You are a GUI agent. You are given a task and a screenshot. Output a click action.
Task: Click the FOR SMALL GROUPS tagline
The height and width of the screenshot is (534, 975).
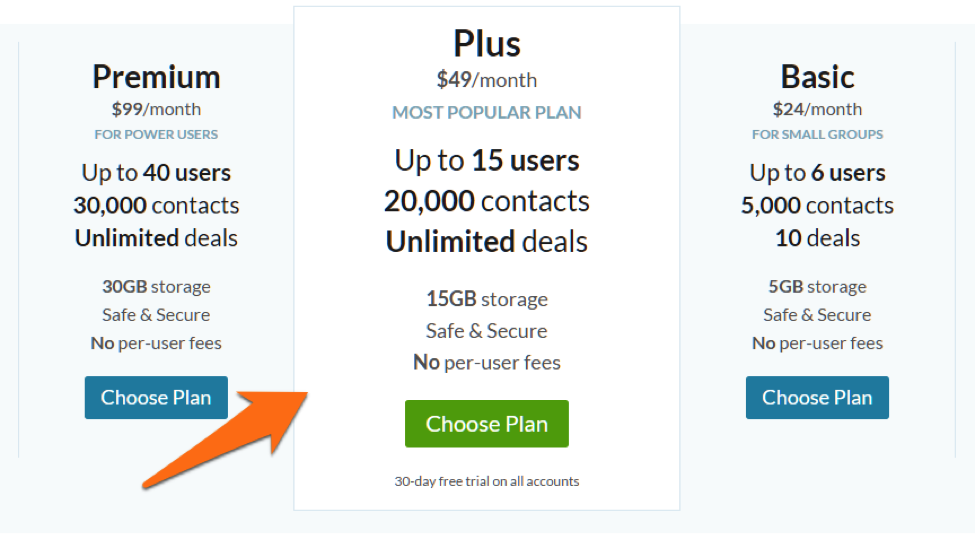click(x=817, y=134)
